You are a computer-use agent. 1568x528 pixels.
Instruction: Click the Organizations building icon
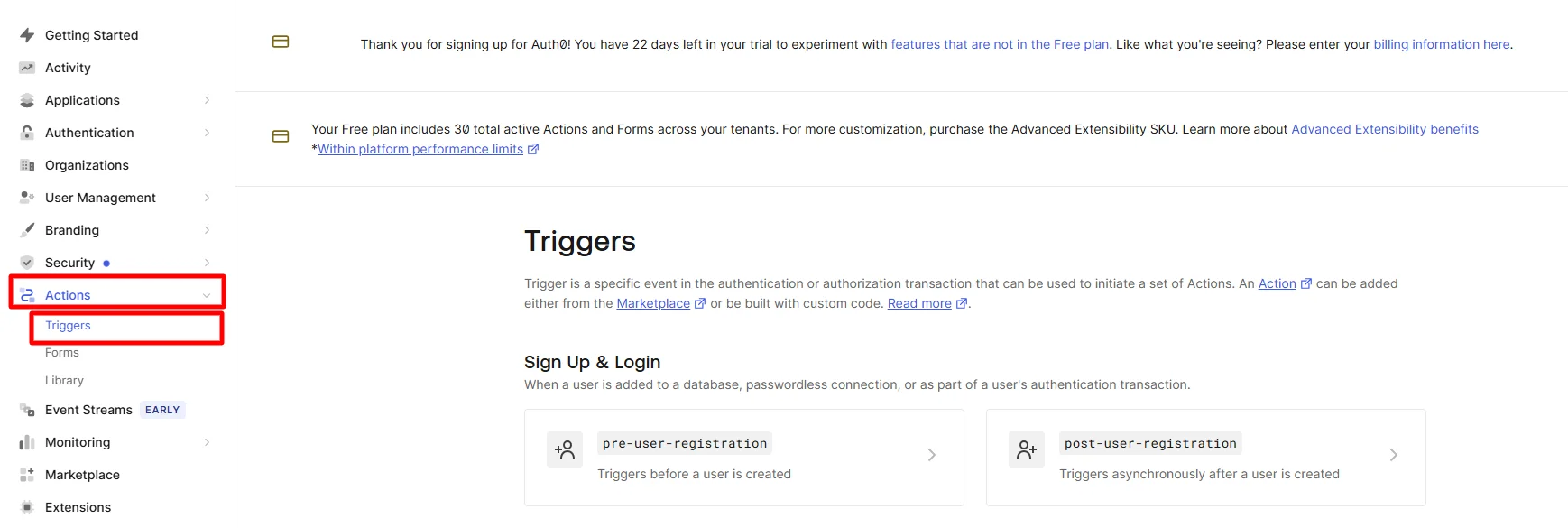pyautogui.click(x=25, y=165)
